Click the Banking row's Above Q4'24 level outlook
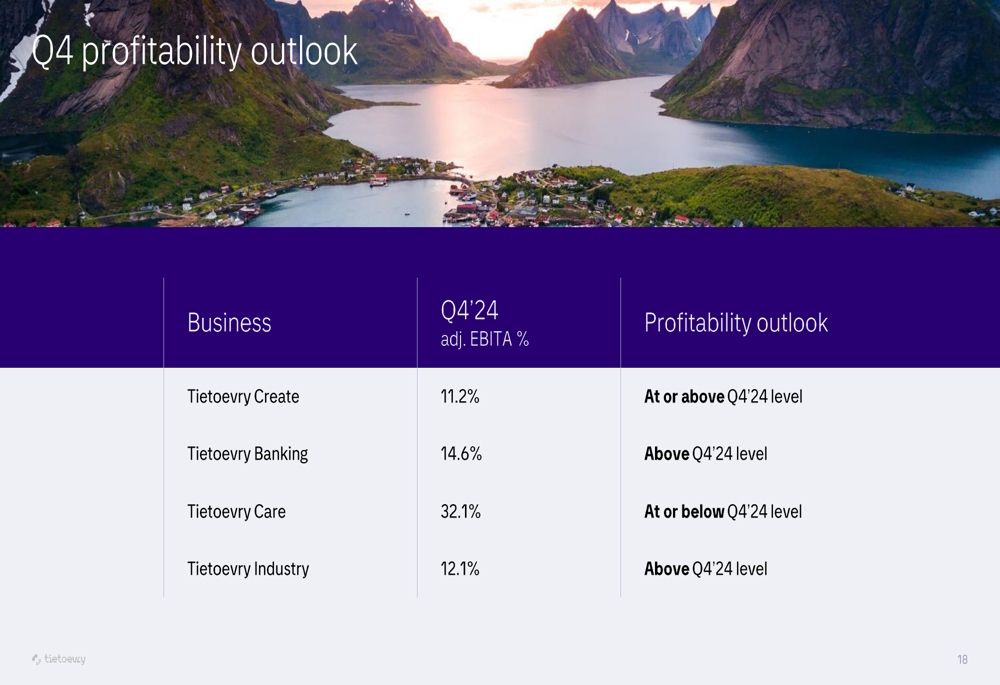Image resolution: width=1000 pixels, height=685 pixels. pyautogui.click(x=705, y=454)
